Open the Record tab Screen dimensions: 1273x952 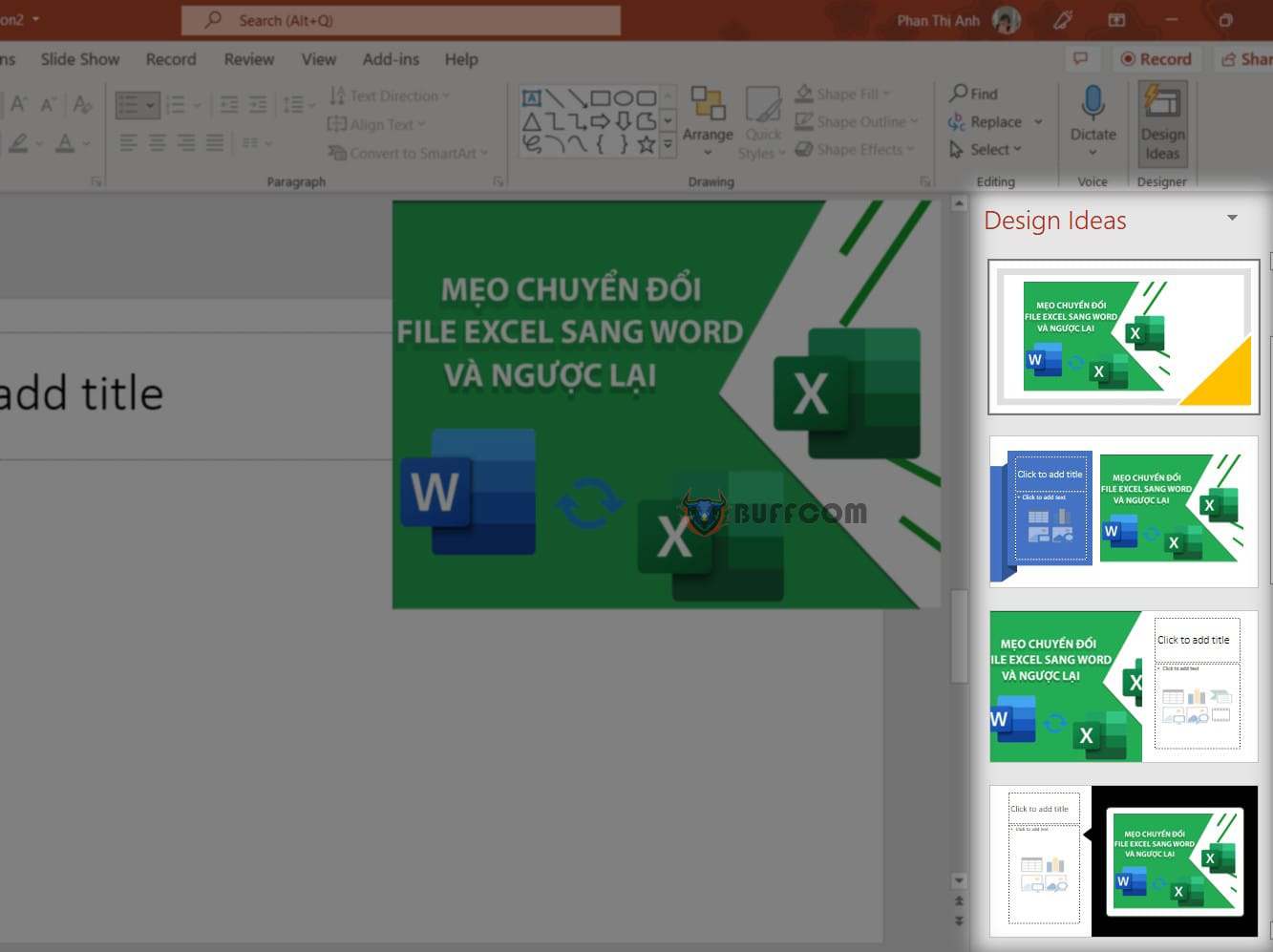(171, 59)
